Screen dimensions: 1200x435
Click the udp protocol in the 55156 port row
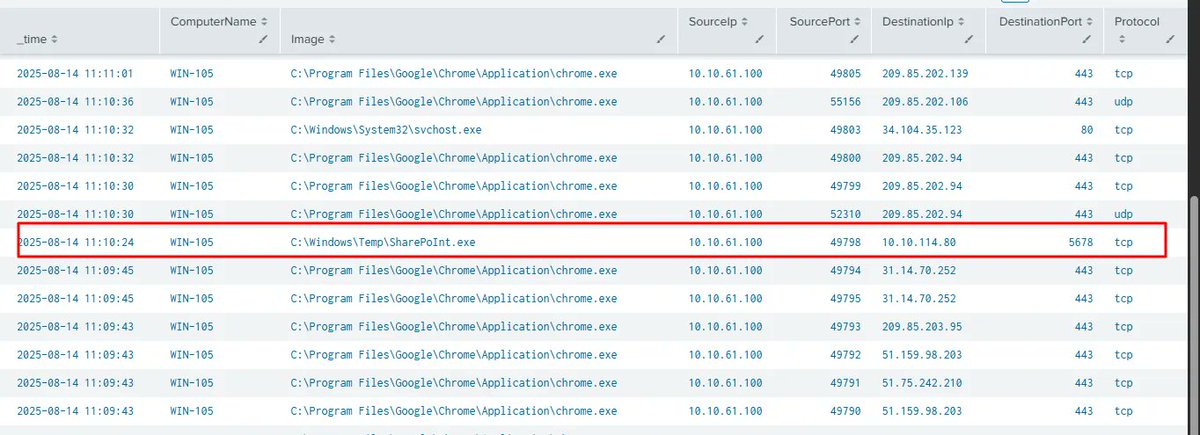[x=1125, y=102]
